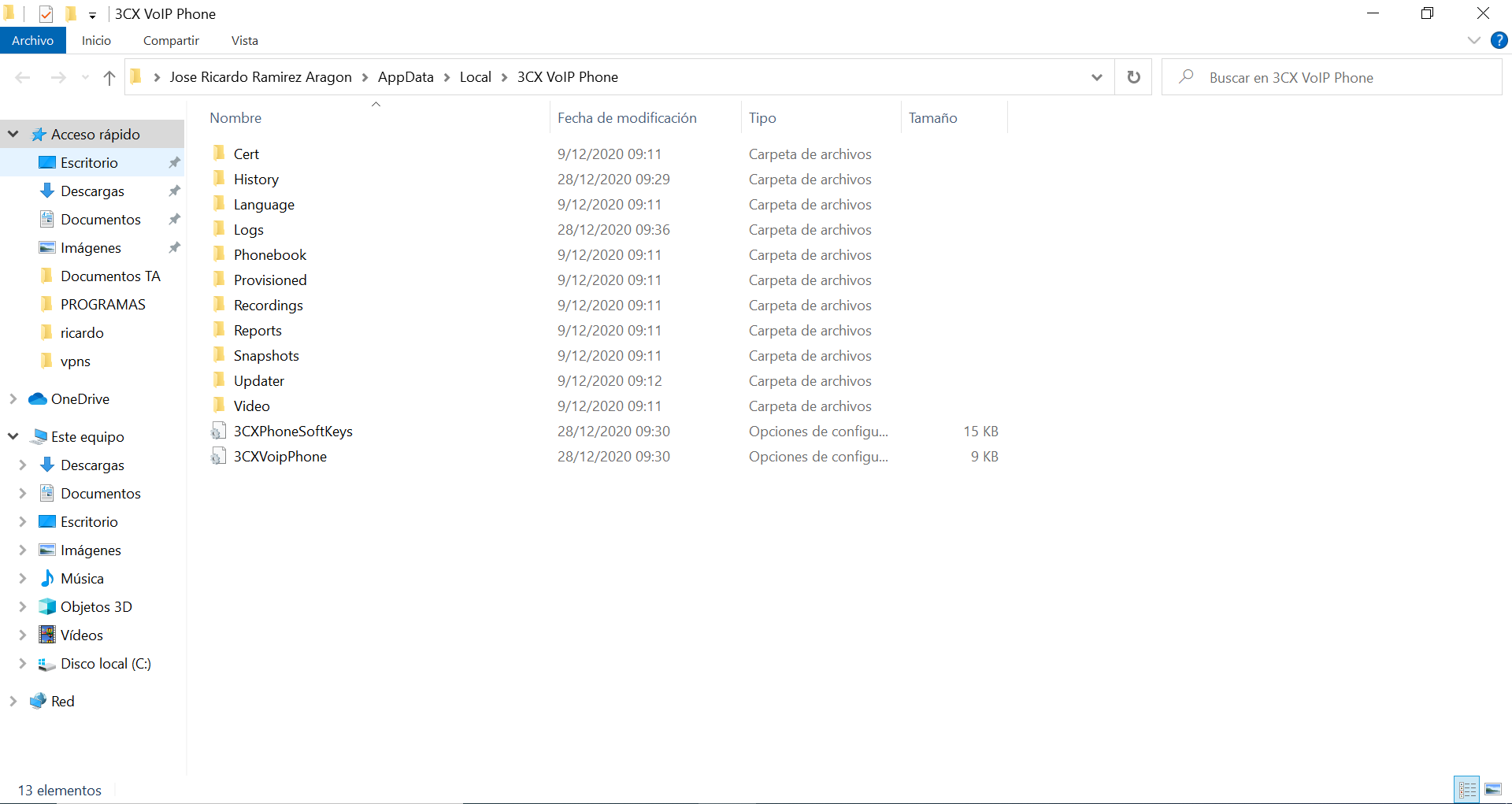Select the Recordings folder icon
1512x804 pixels.
click(x=220, y=304)
